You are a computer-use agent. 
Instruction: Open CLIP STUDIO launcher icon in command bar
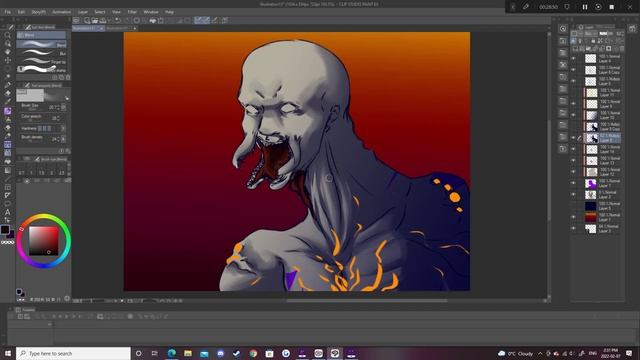click(x=76, y=20)
